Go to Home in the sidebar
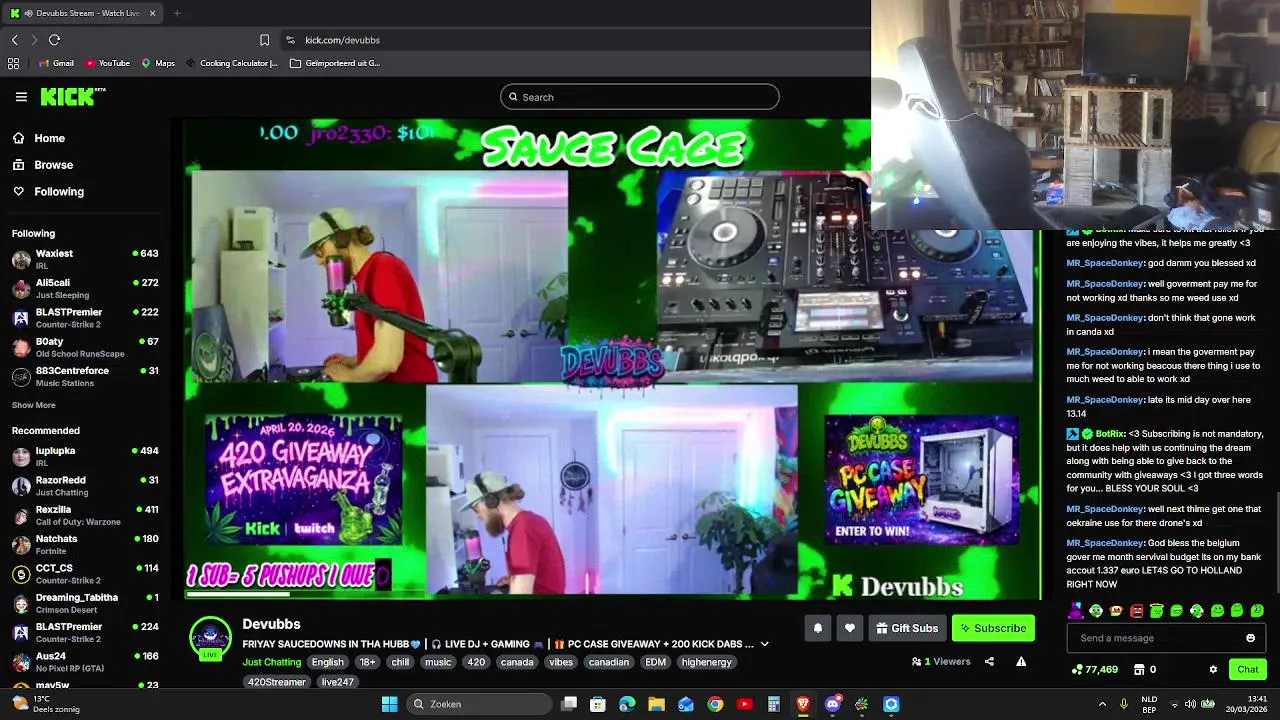 tap(49, 138)
